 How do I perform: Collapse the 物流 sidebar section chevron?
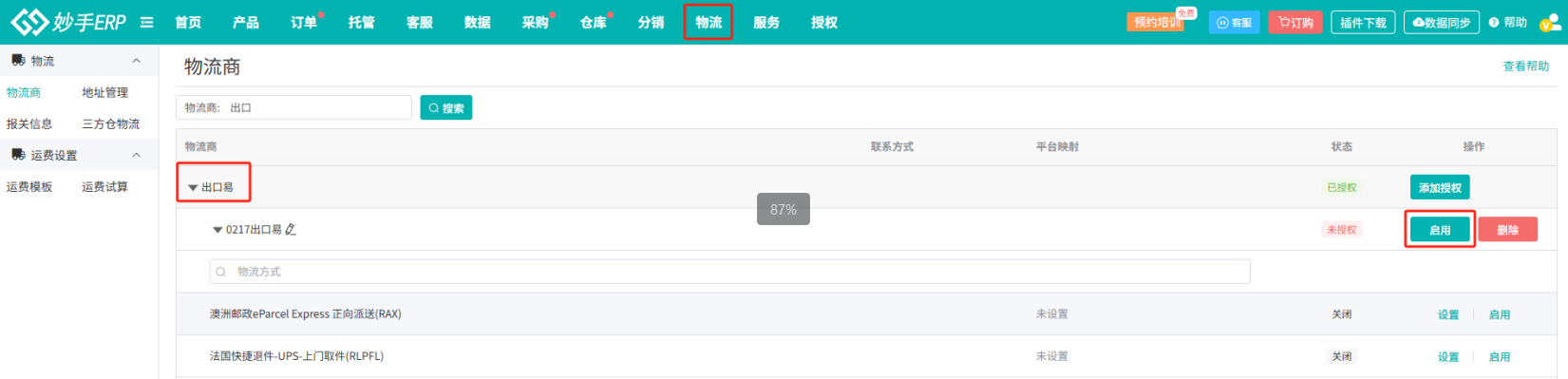136,61
